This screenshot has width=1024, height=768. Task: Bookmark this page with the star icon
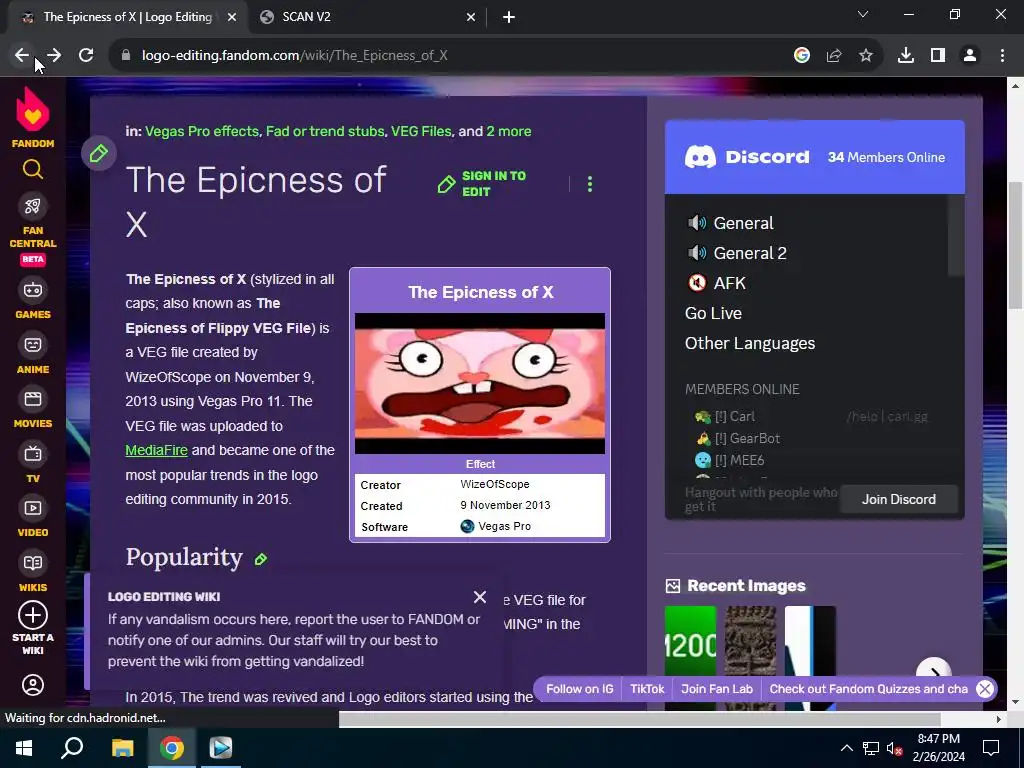tap(866, 56)
